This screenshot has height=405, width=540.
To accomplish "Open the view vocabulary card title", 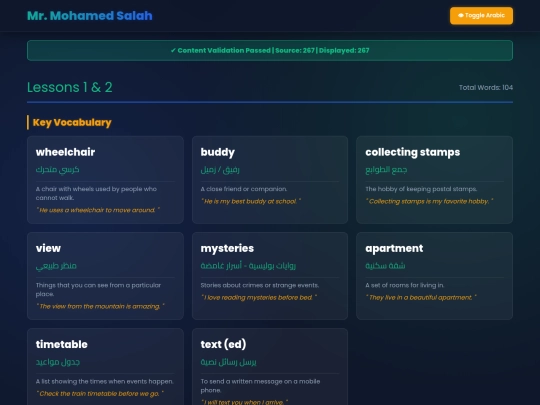I will [48, 248].
